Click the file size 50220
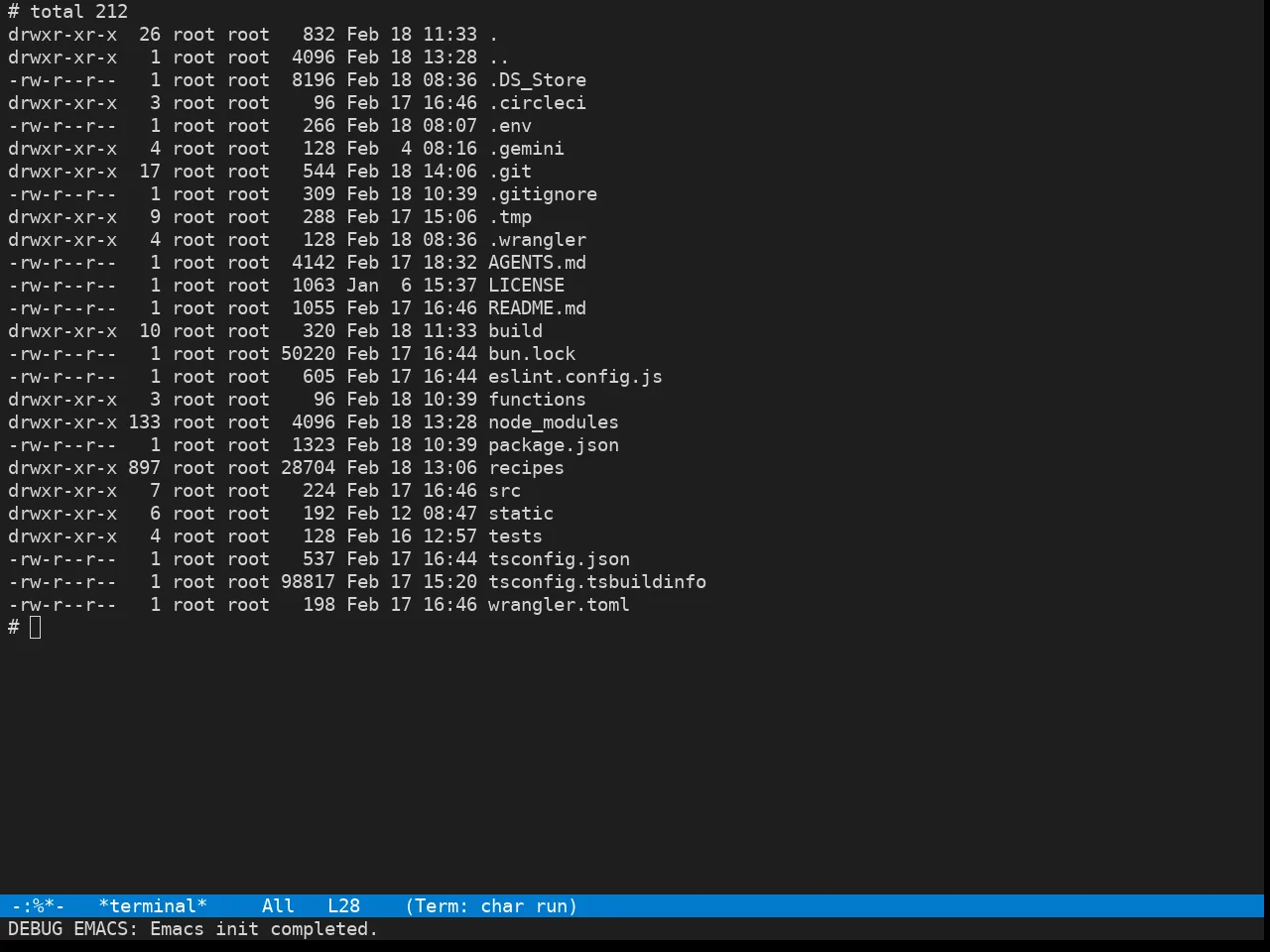1270x952 pixels. click(308, 354)
